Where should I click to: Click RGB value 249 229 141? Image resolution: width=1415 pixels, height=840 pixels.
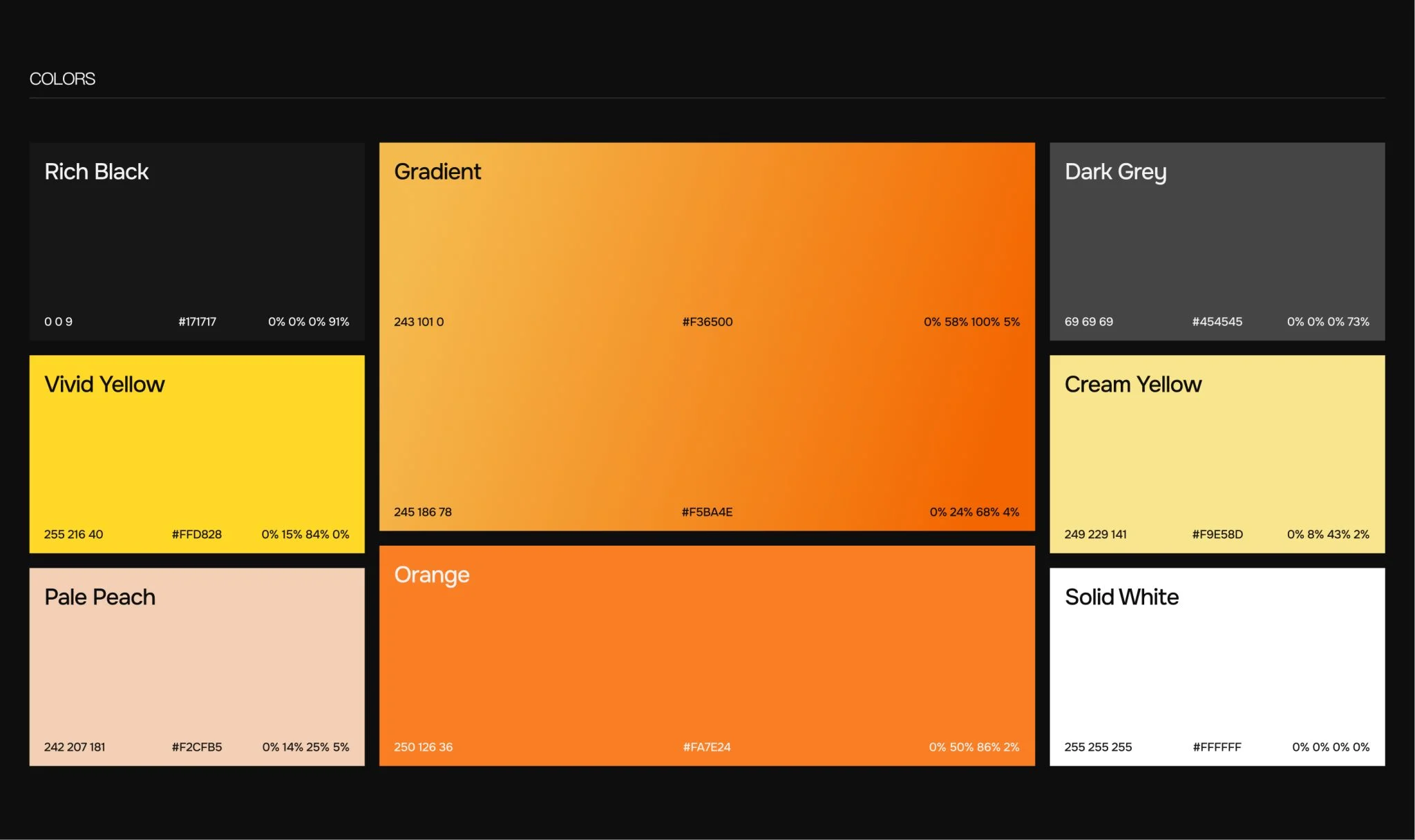coord(1096,534)
